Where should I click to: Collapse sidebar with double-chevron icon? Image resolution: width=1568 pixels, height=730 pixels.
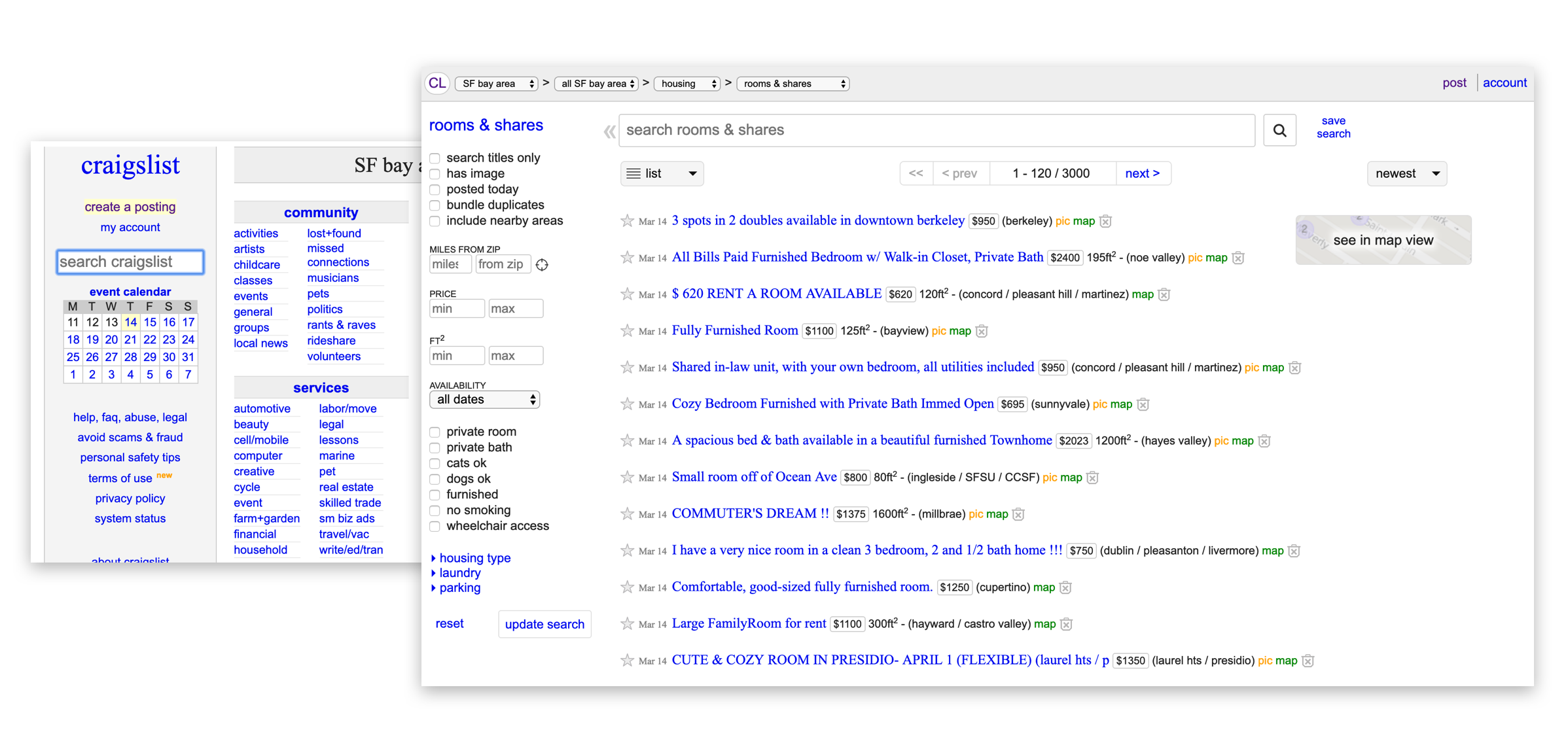pos(609,131)
